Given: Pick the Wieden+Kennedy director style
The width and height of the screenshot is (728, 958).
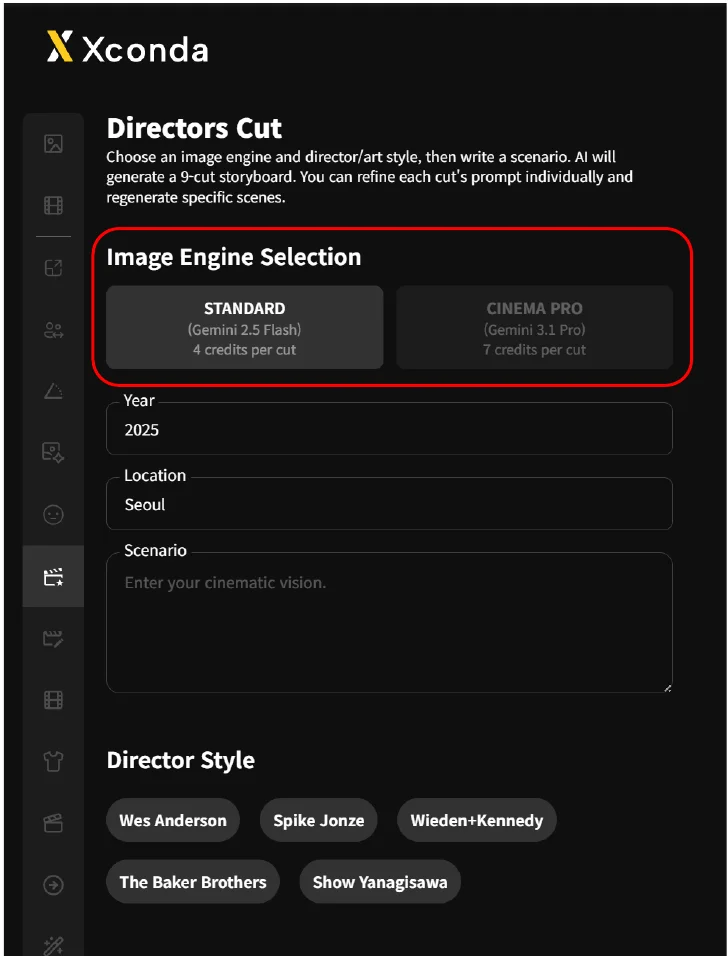Looking at the screenshot, I should tap(477, 820).
